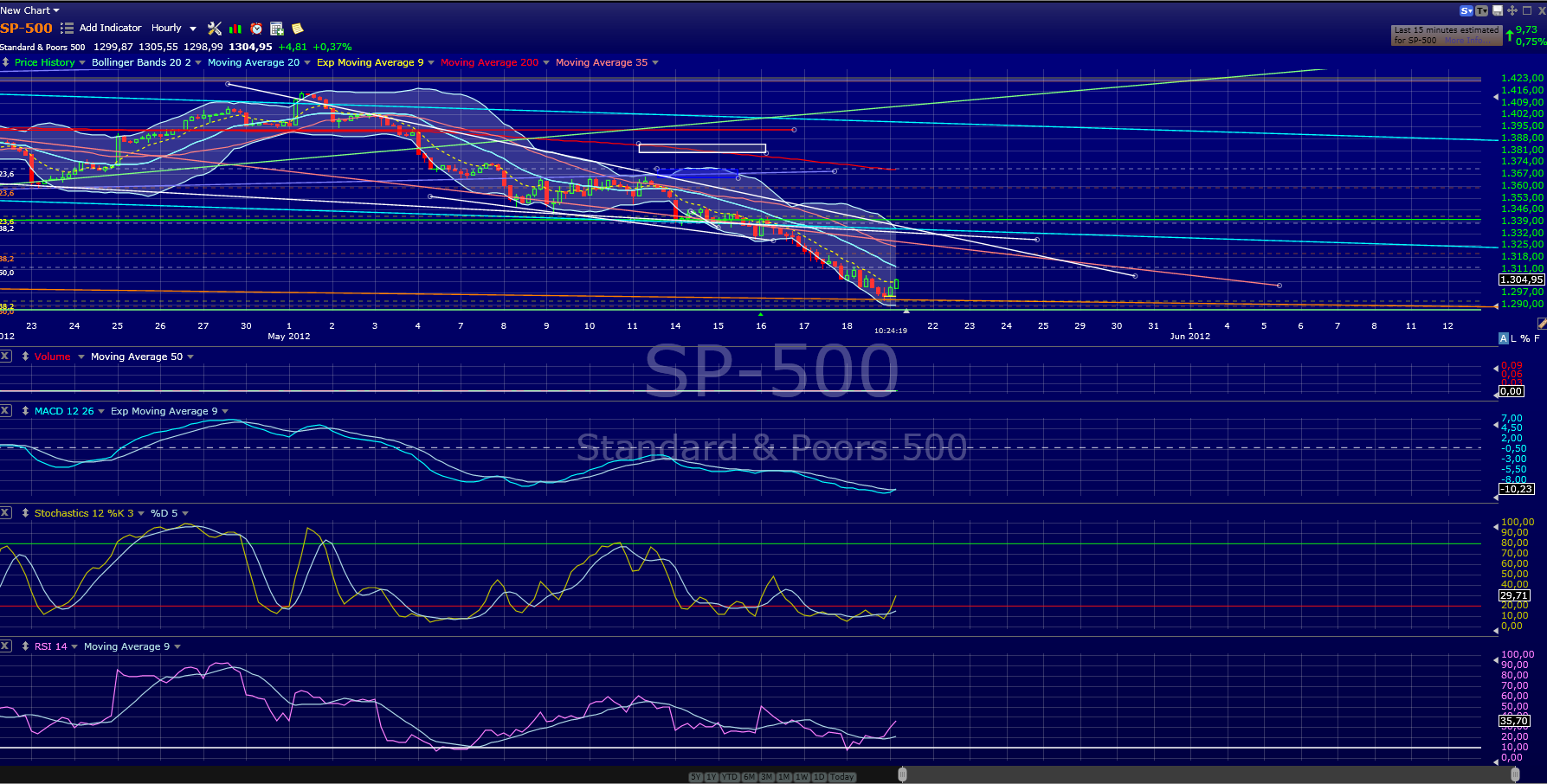The width and height of the screenshot is (1547, 784).
Task: Grab the timeline scroll handle at bottom
Action: coord(902,774)
